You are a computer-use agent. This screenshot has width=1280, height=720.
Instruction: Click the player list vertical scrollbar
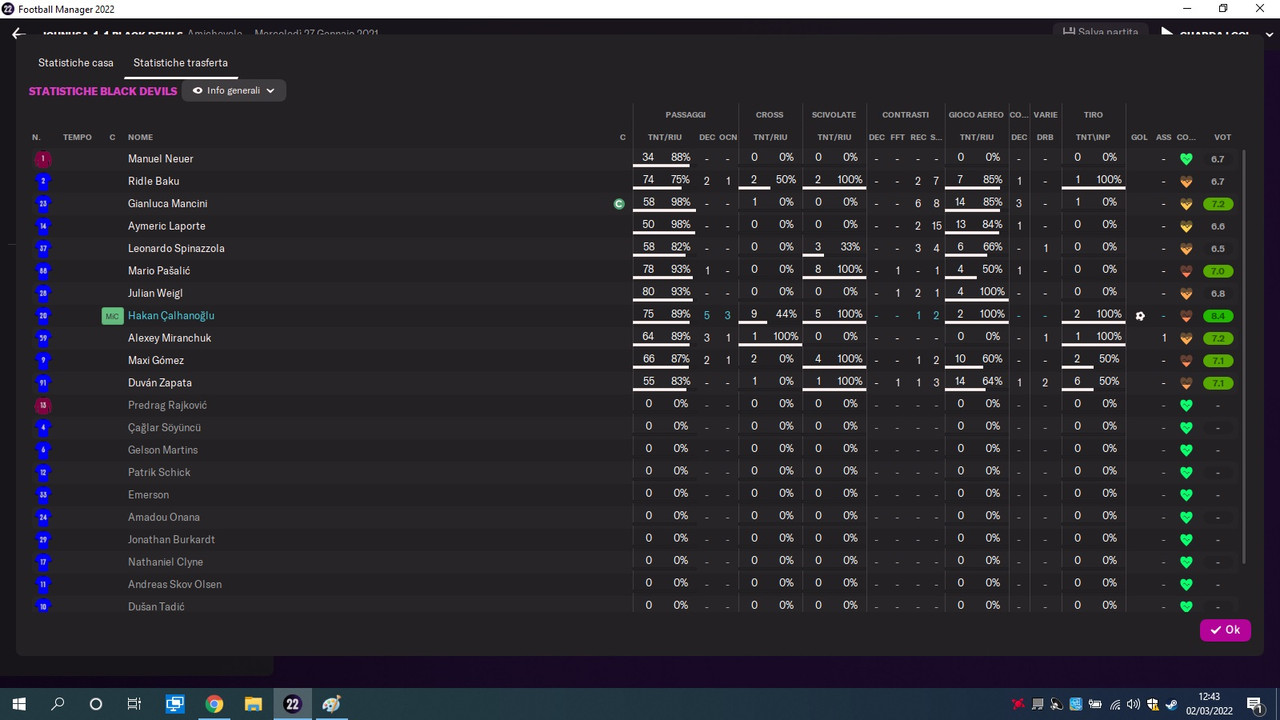click(x=1244, y=355)
